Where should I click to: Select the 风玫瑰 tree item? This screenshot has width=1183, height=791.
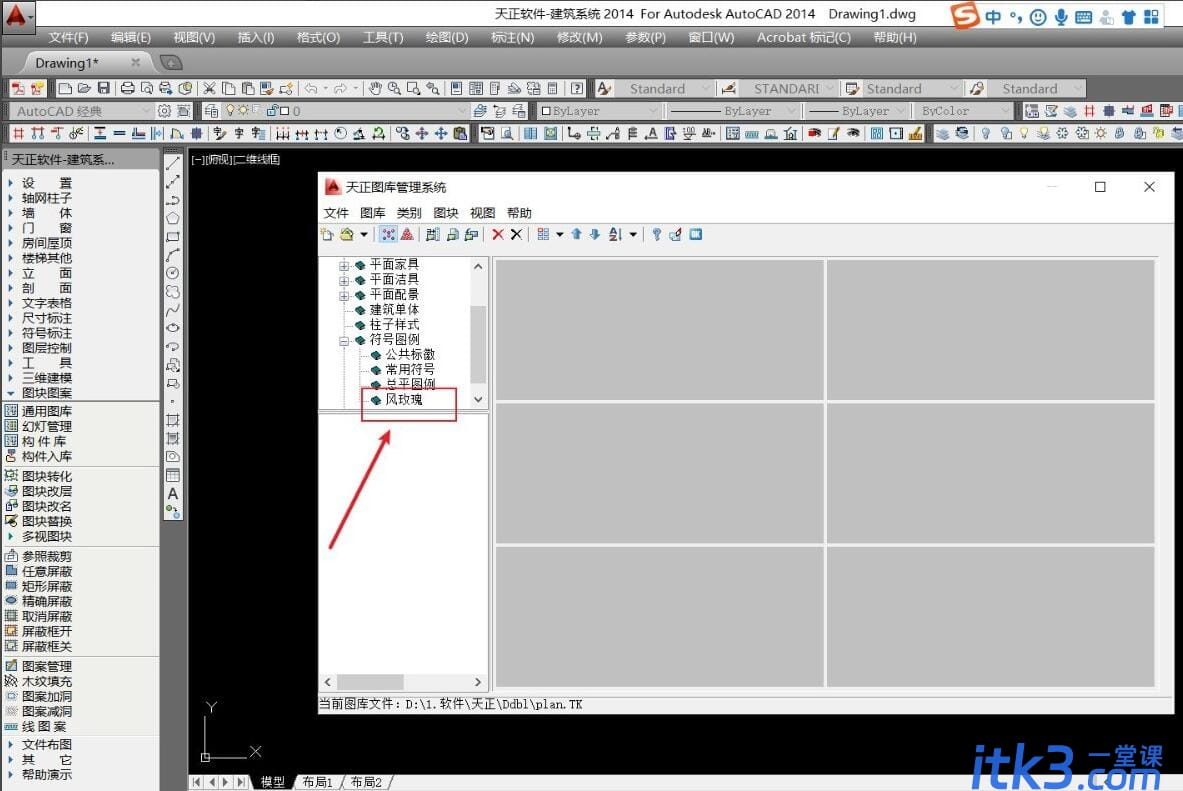404,399
